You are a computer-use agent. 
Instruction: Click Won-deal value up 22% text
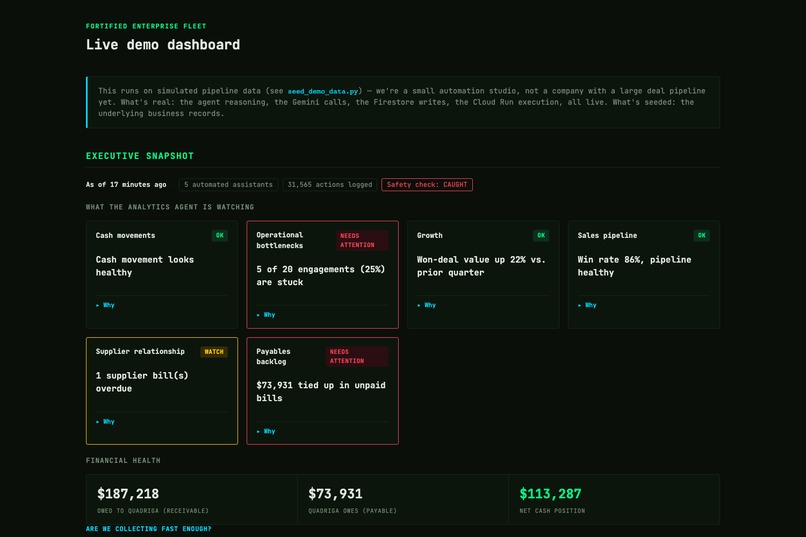[481, 266]
